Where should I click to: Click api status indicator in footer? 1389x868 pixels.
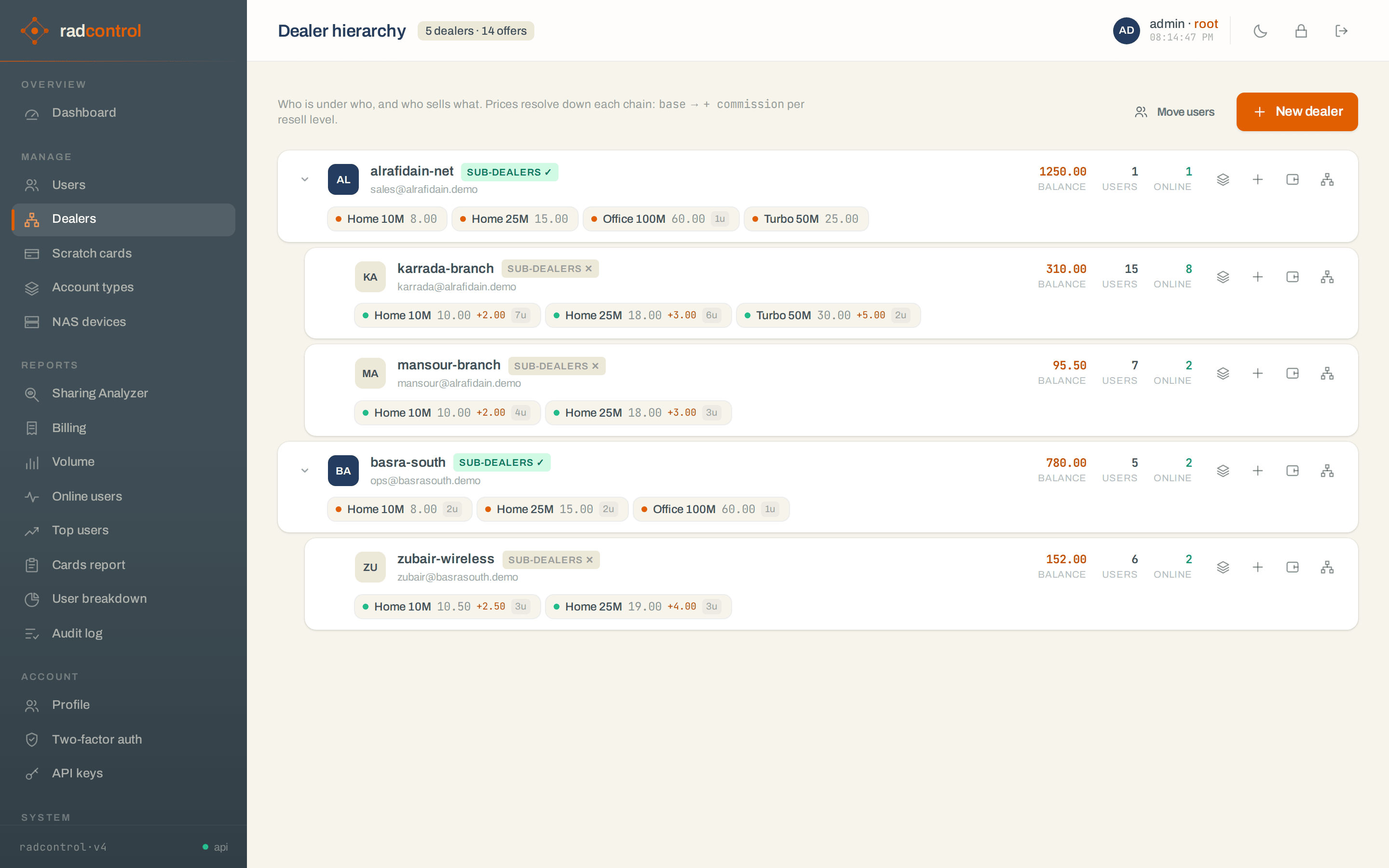(215, 847)
